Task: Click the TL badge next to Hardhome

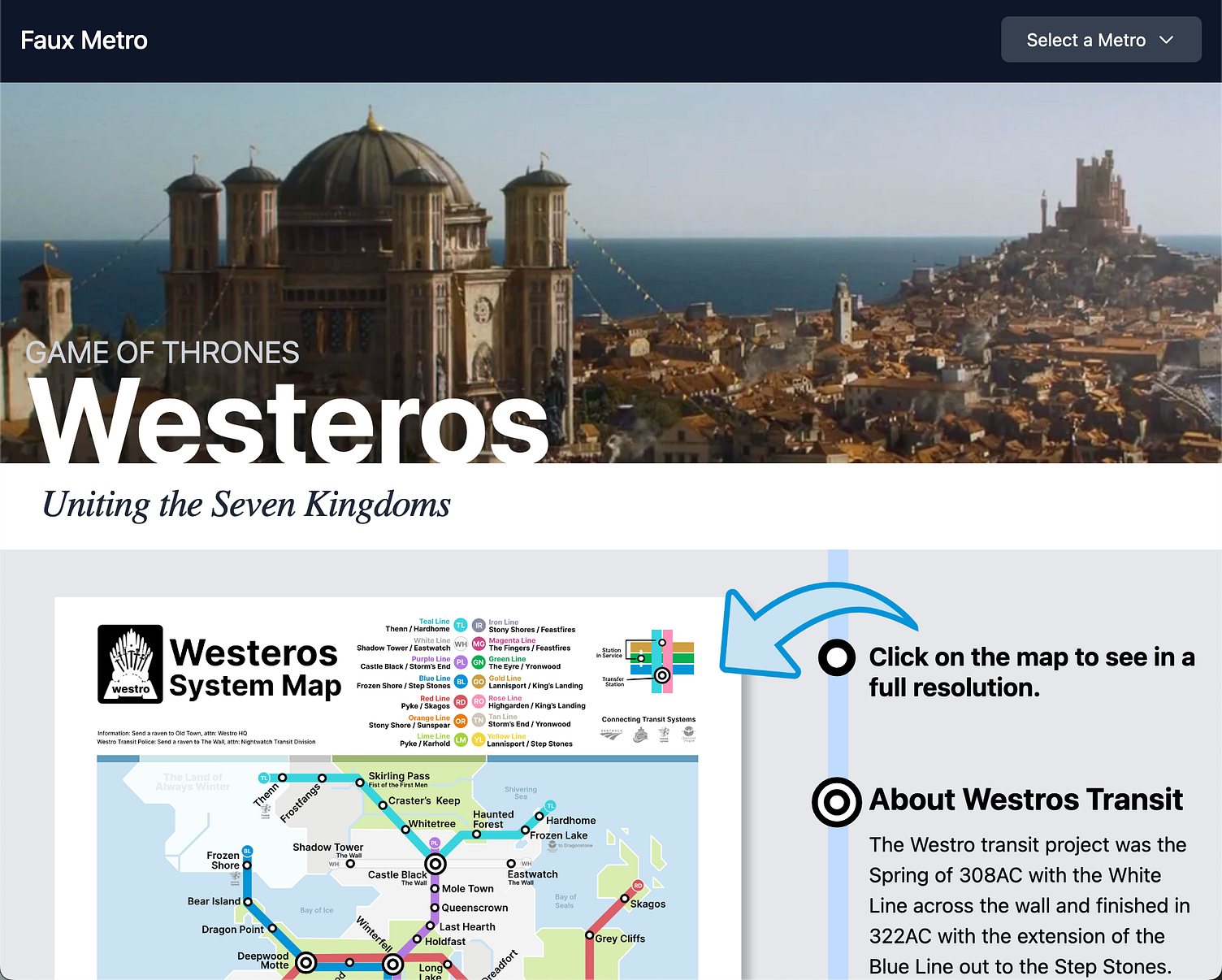Action: 550,806
